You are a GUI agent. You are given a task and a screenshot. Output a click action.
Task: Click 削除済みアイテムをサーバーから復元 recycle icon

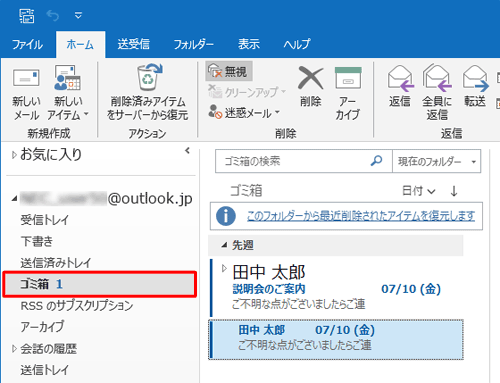pos(149,77)
